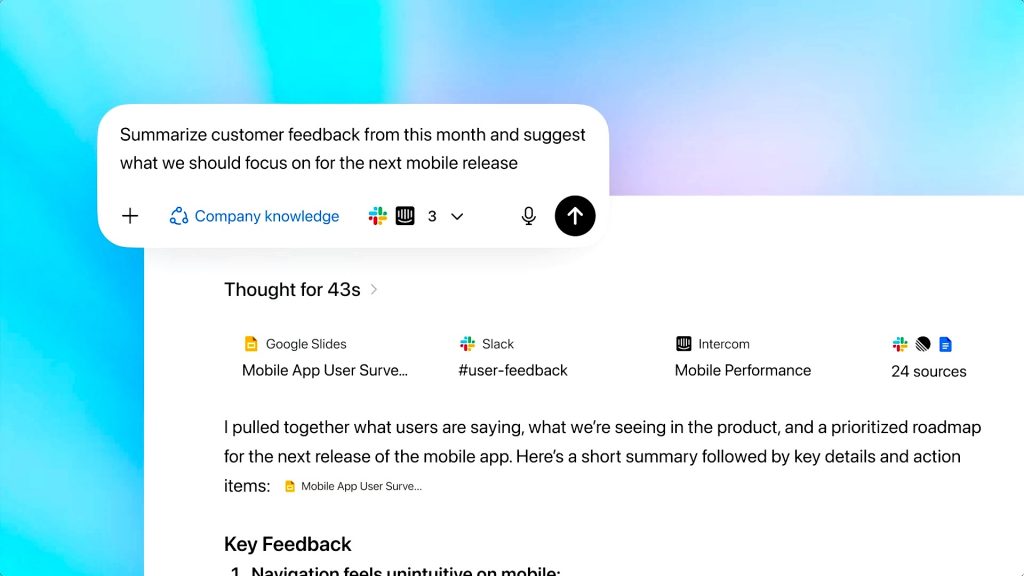Open the #user-feedback Slack source

coord(513,370)
